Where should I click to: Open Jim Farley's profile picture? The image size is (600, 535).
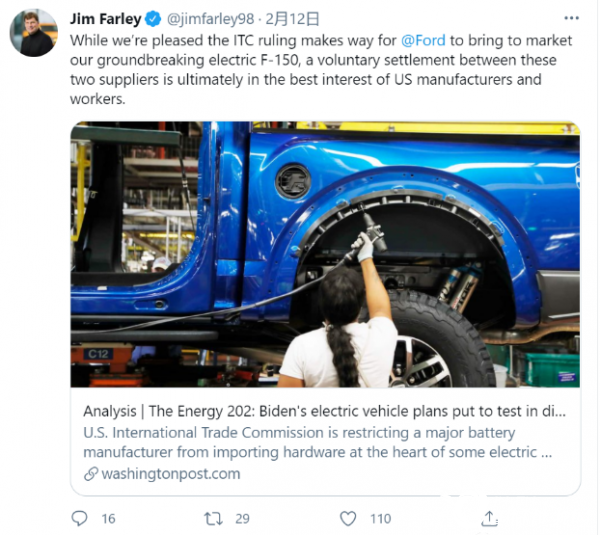[33, 33]
